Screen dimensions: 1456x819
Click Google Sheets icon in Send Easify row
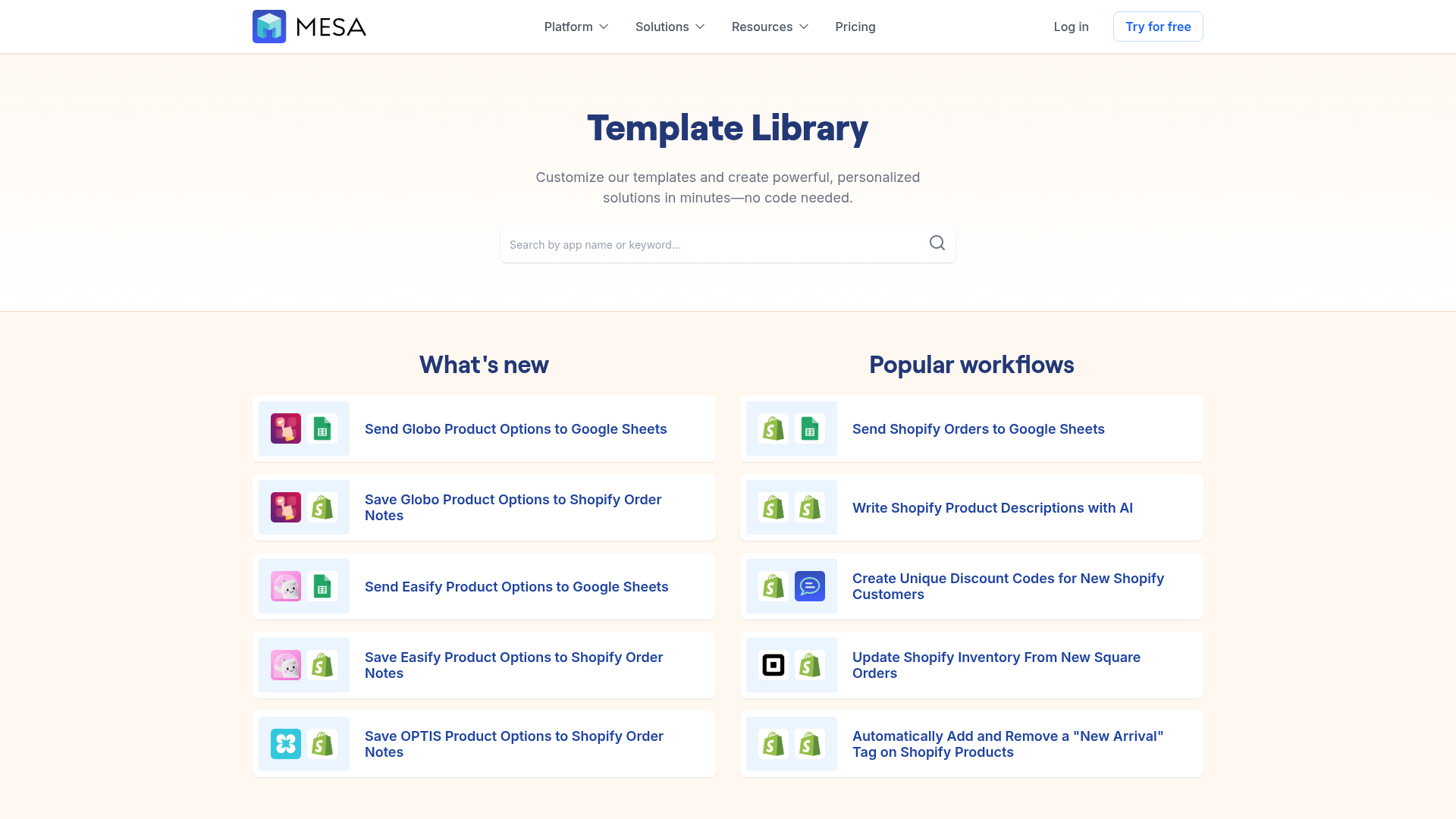[x=322, y=586]
